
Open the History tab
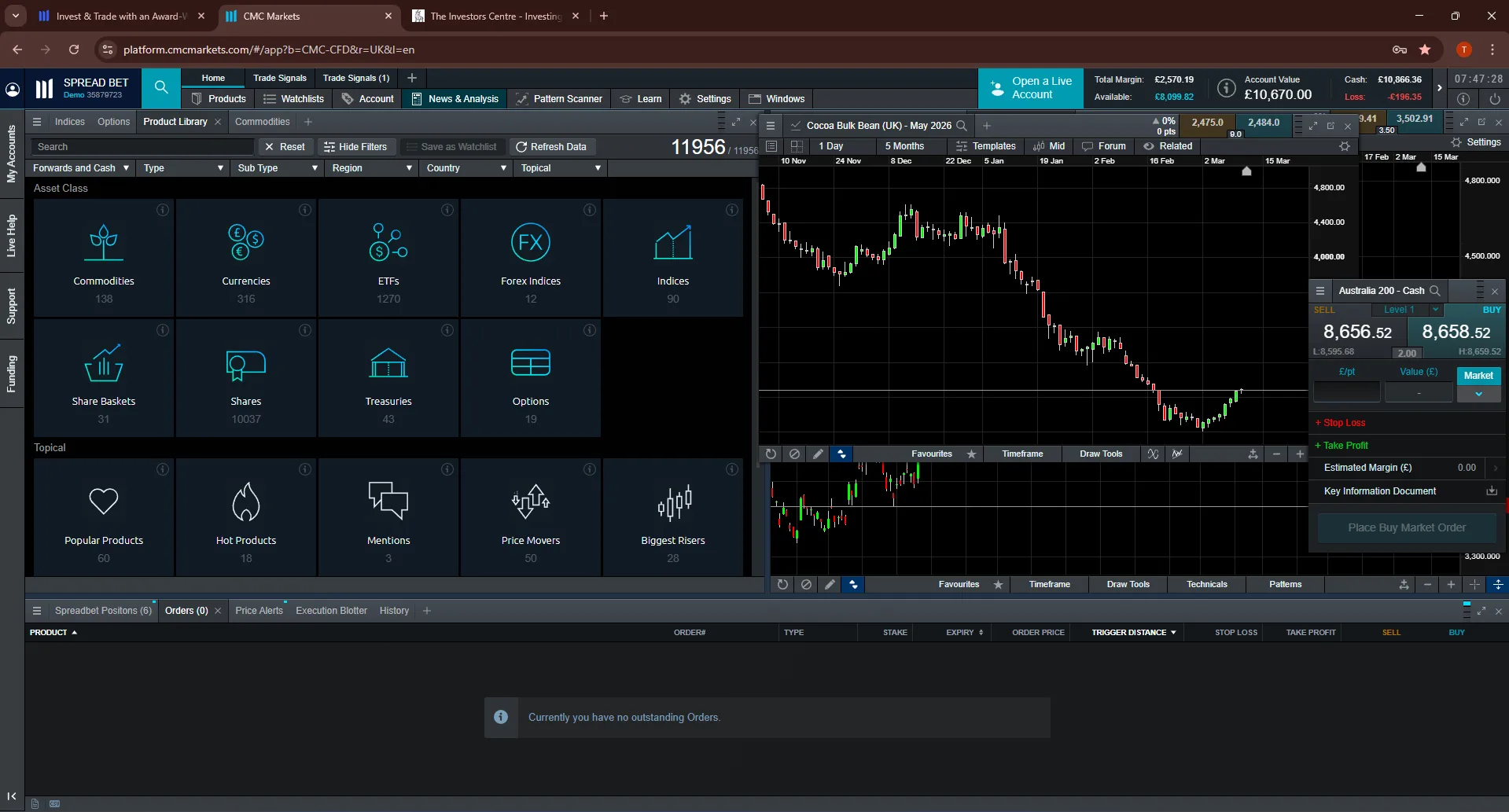(x=394, y=611)
